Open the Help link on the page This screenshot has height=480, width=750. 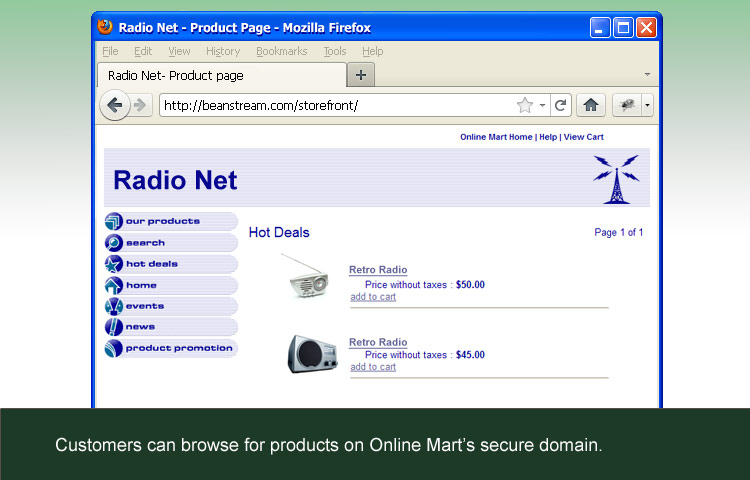548,137
